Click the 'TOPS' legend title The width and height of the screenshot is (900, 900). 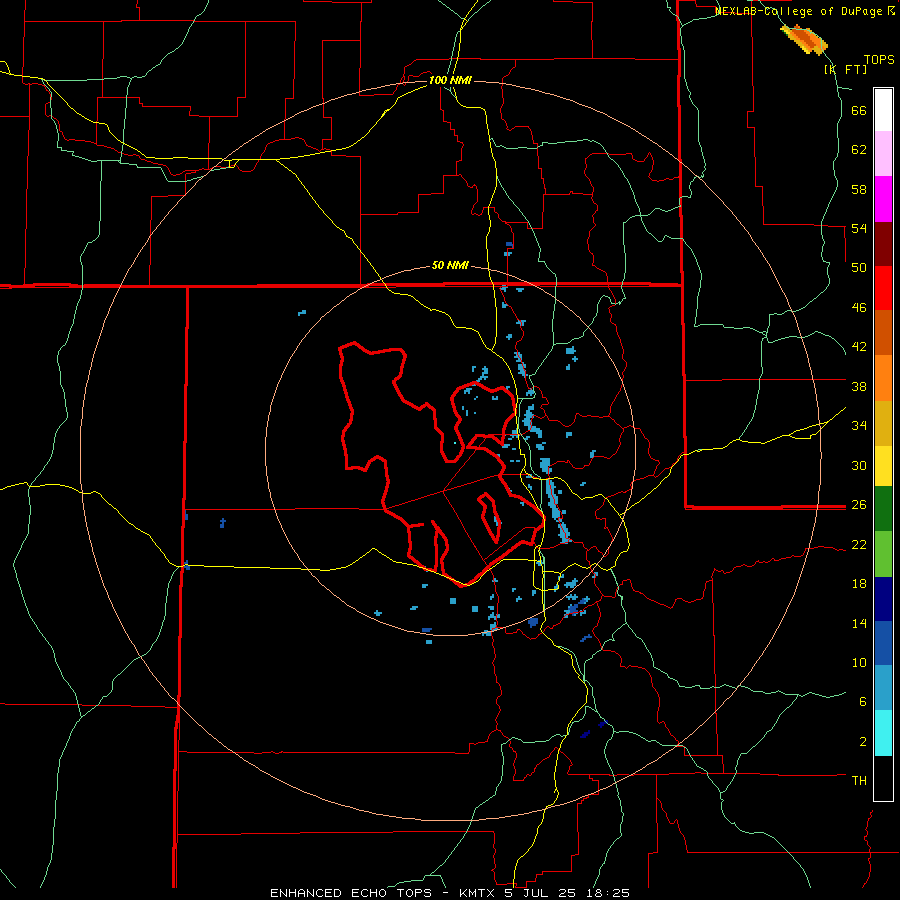[x=879, y=59]
